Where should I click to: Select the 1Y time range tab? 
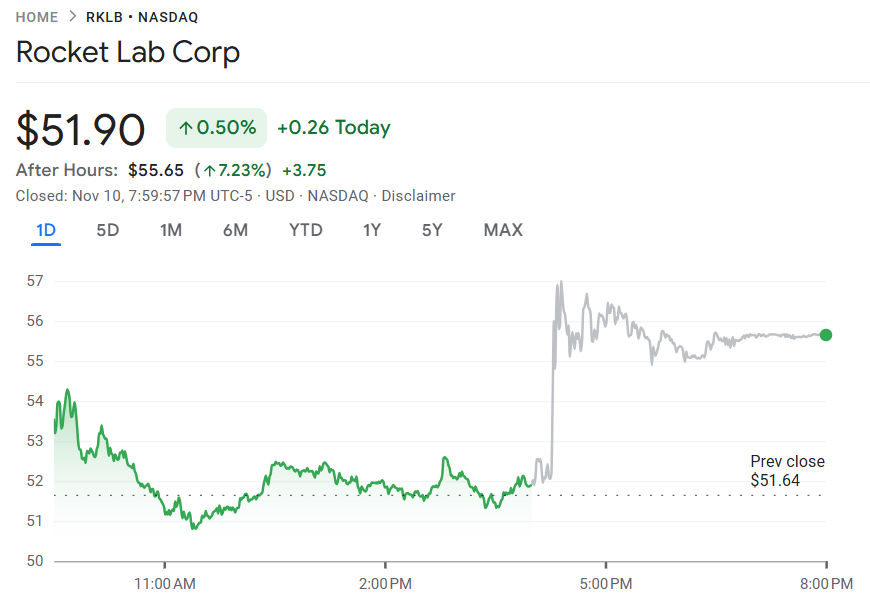(x=372, y=230)
